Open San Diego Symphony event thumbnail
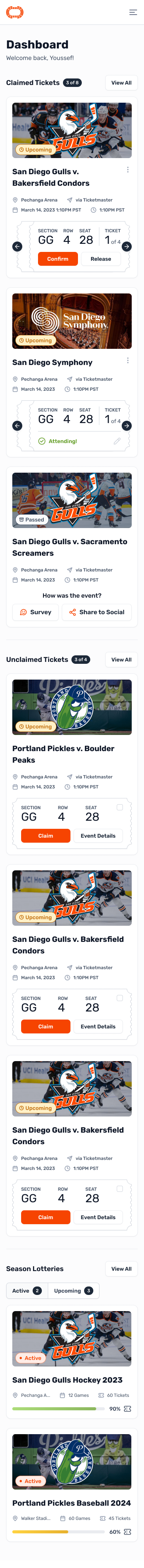The image size is (144, 1568). click(x=72, y=321)
